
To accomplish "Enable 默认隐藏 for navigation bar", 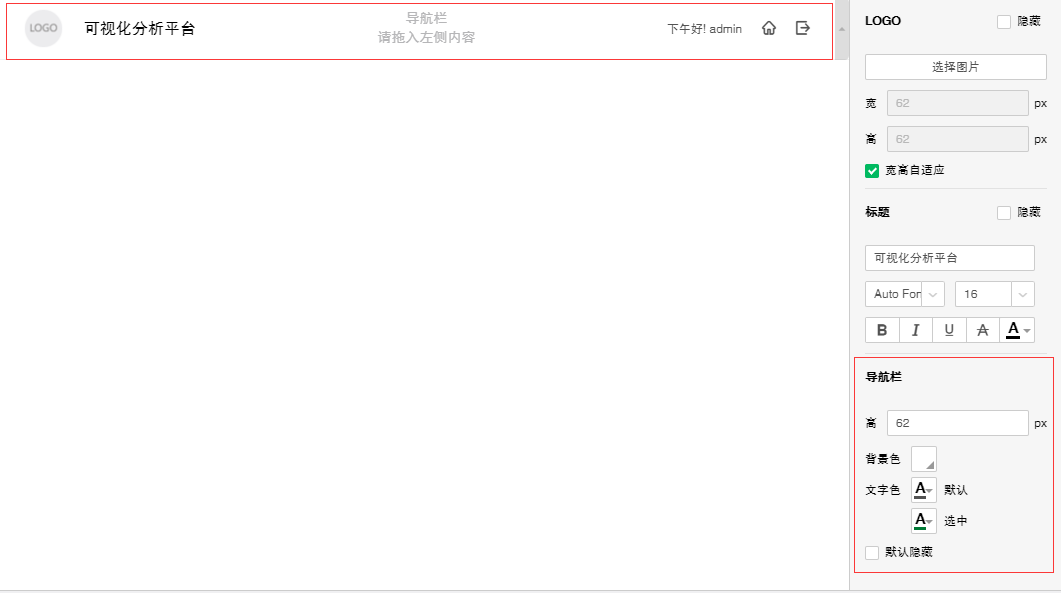I will click(x=872, y=552).
